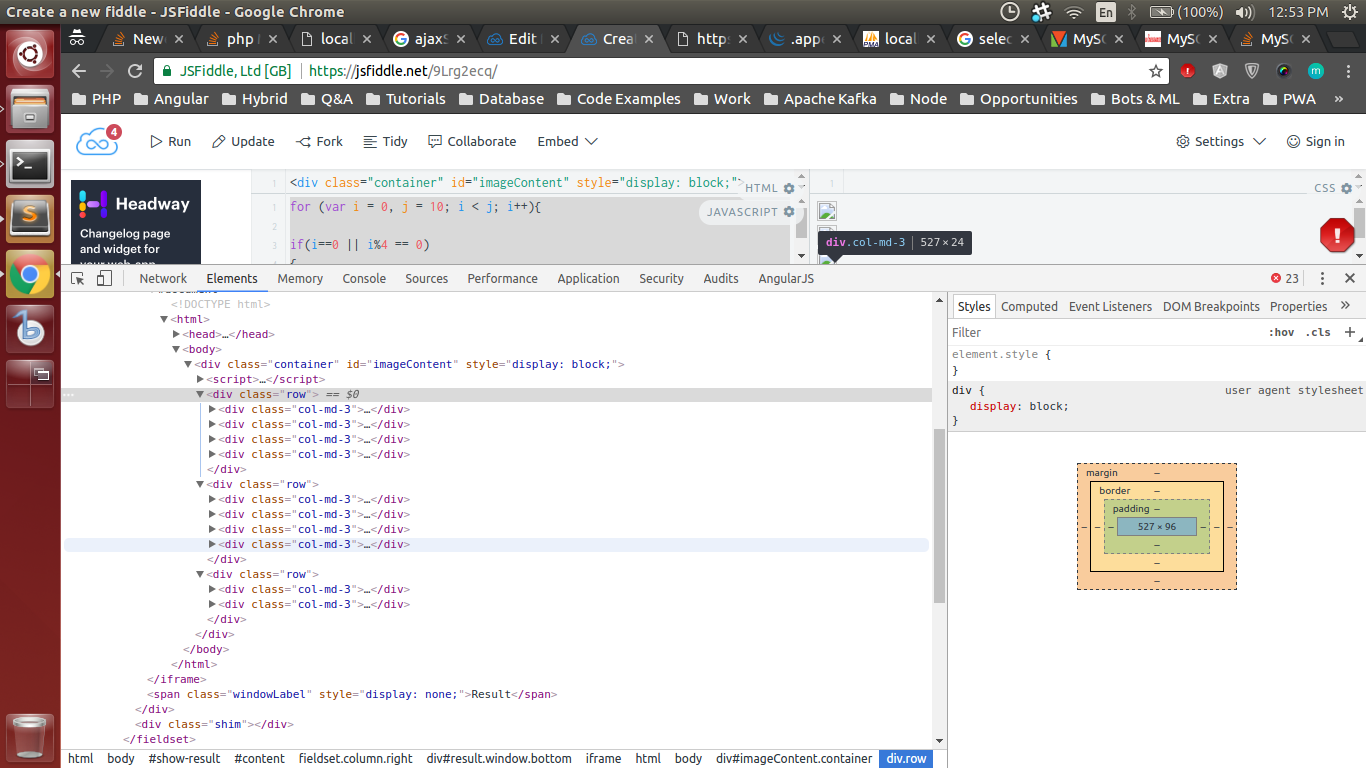Fork this fiddle
1366x768 pixels.
pos(319,141)
